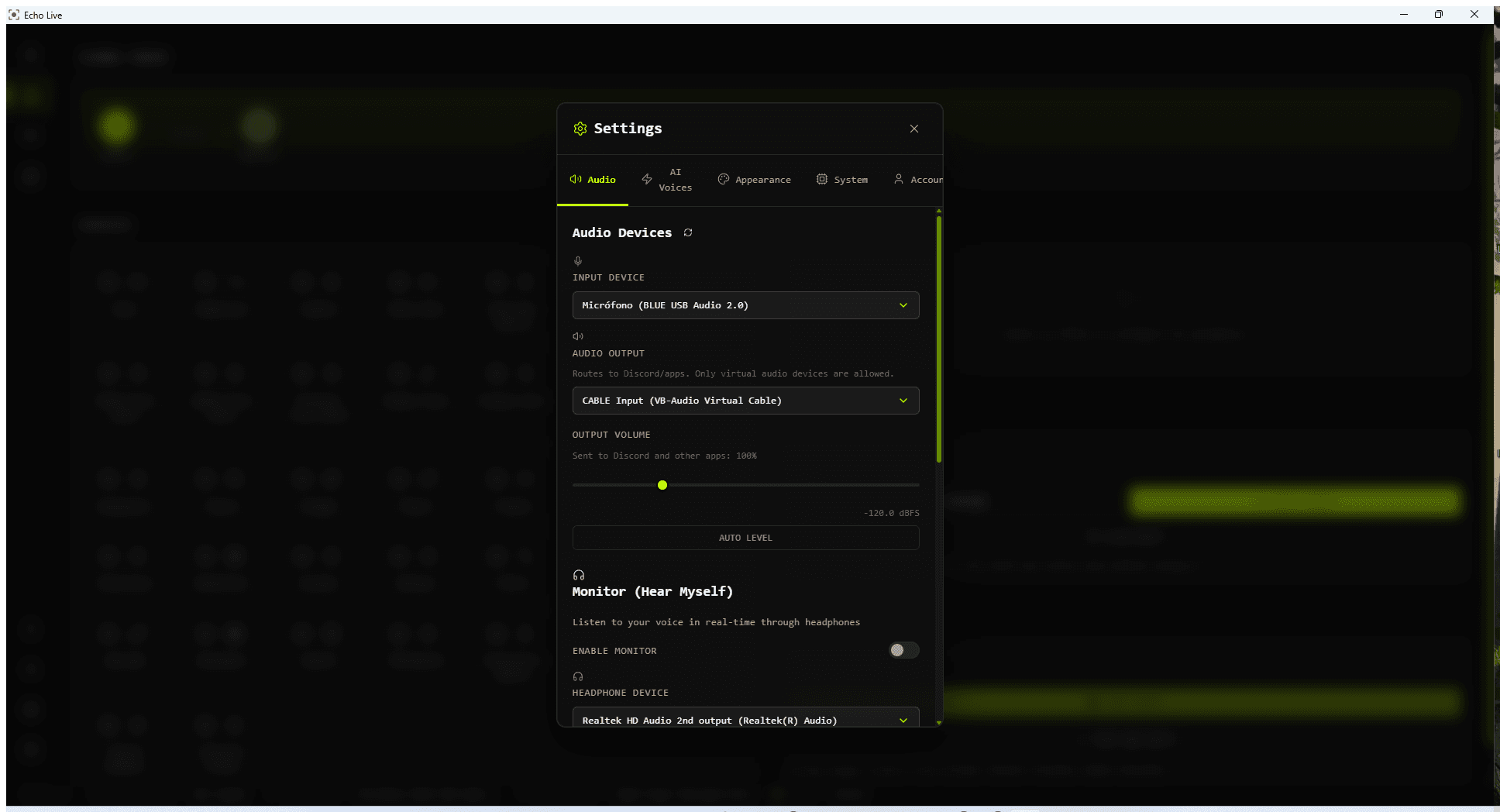Click the 'Routes to Discord/apps' description text

click(733, 373)
